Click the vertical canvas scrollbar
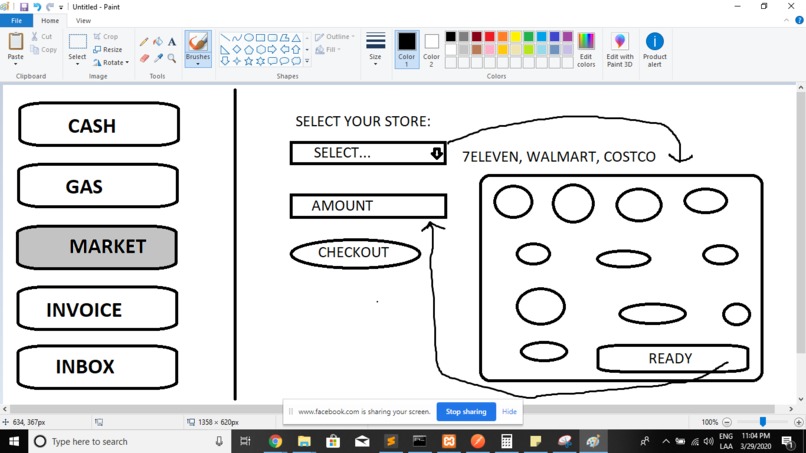The height and width of the screenshot is (453, 806). (x=800, y=224)
